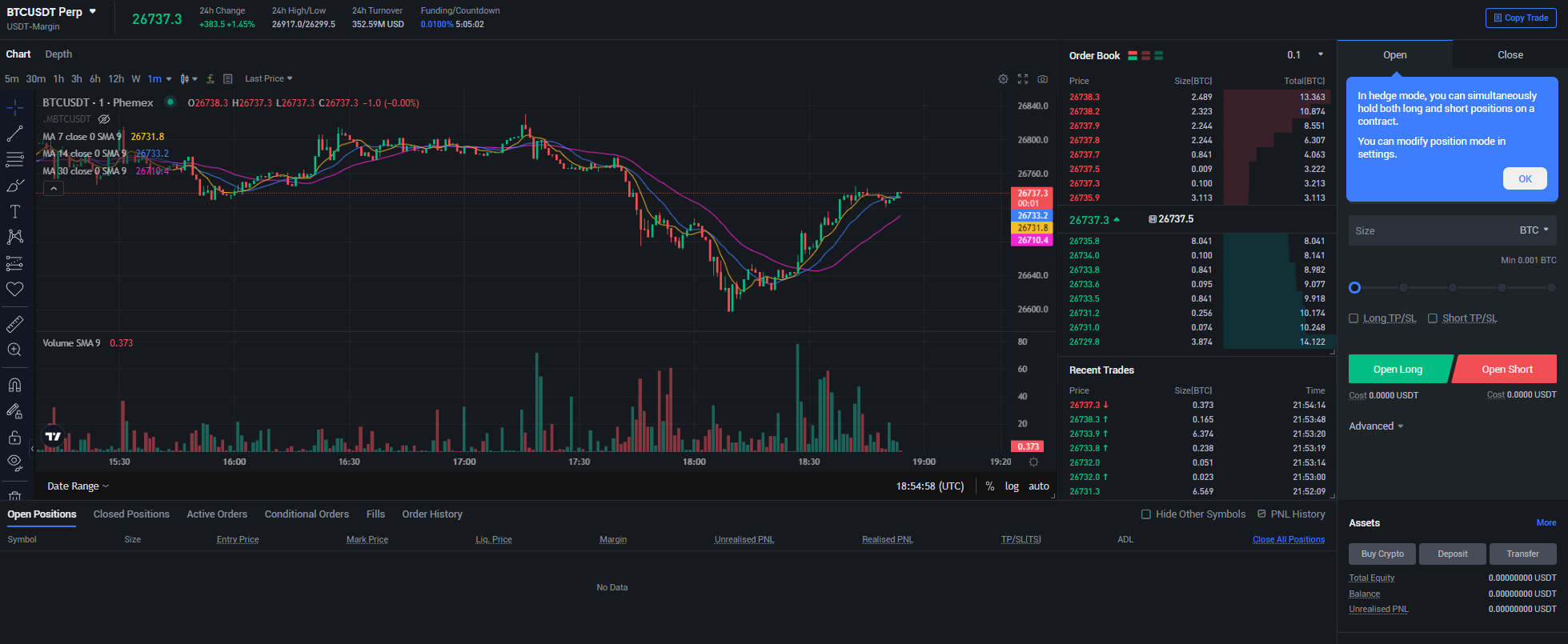Open Copy Trade

point(1521,18)
